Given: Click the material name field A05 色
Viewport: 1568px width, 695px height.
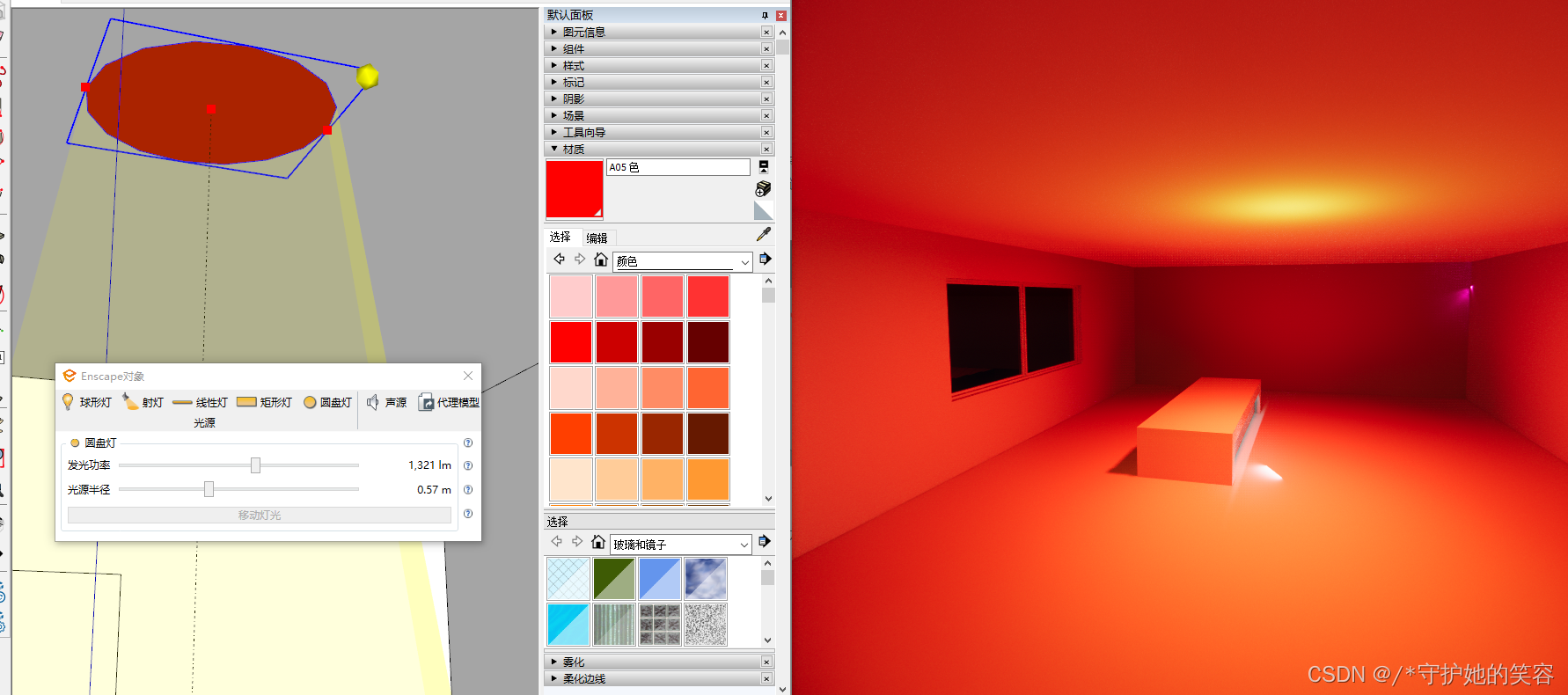Looking at the screenshot, I should click(x=678, y=167).
